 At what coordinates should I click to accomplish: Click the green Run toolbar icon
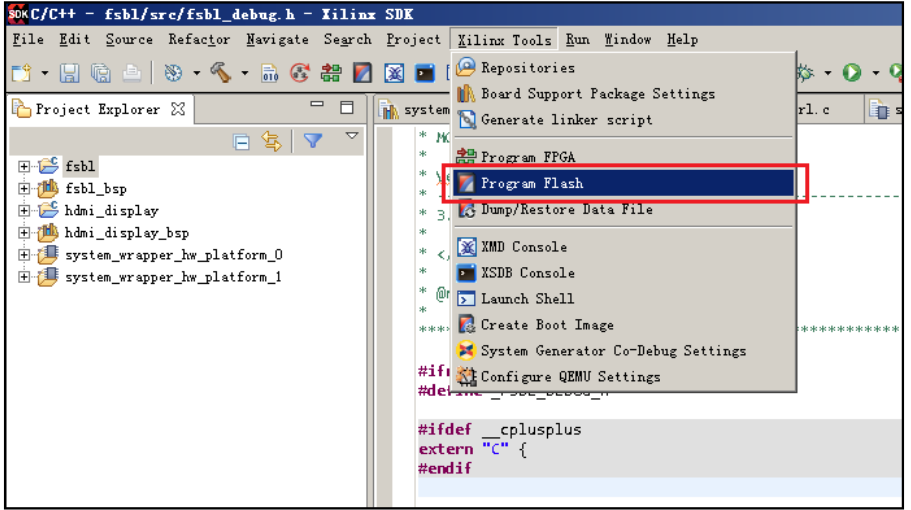(852, 73)
